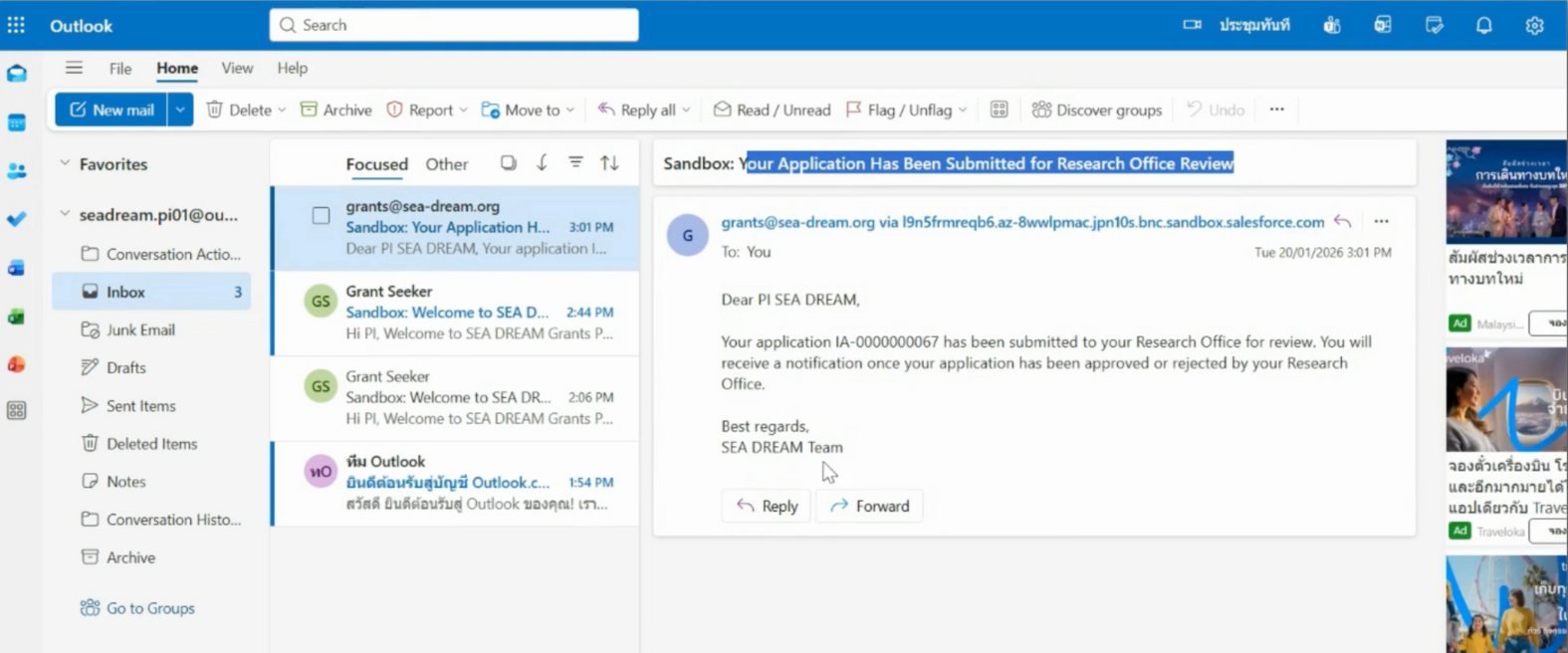Collapse the Favorites section
This screenshot has height=653, width=1568.
(65, 163)
